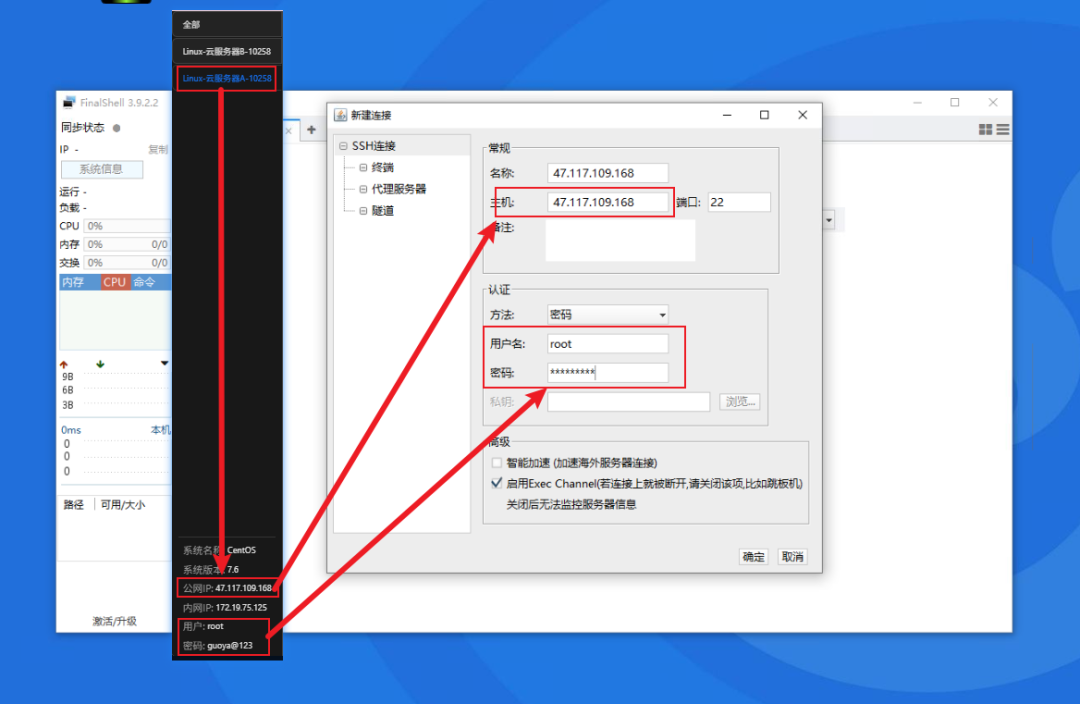
Task: Click the 0ms latency text
Action: 71,430
